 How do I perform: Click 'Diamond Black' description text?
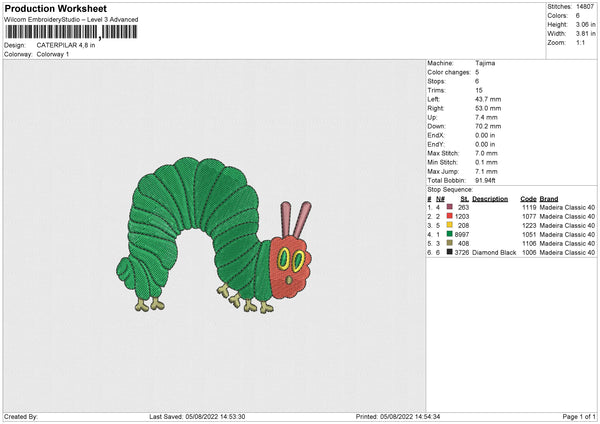point(494,253)
